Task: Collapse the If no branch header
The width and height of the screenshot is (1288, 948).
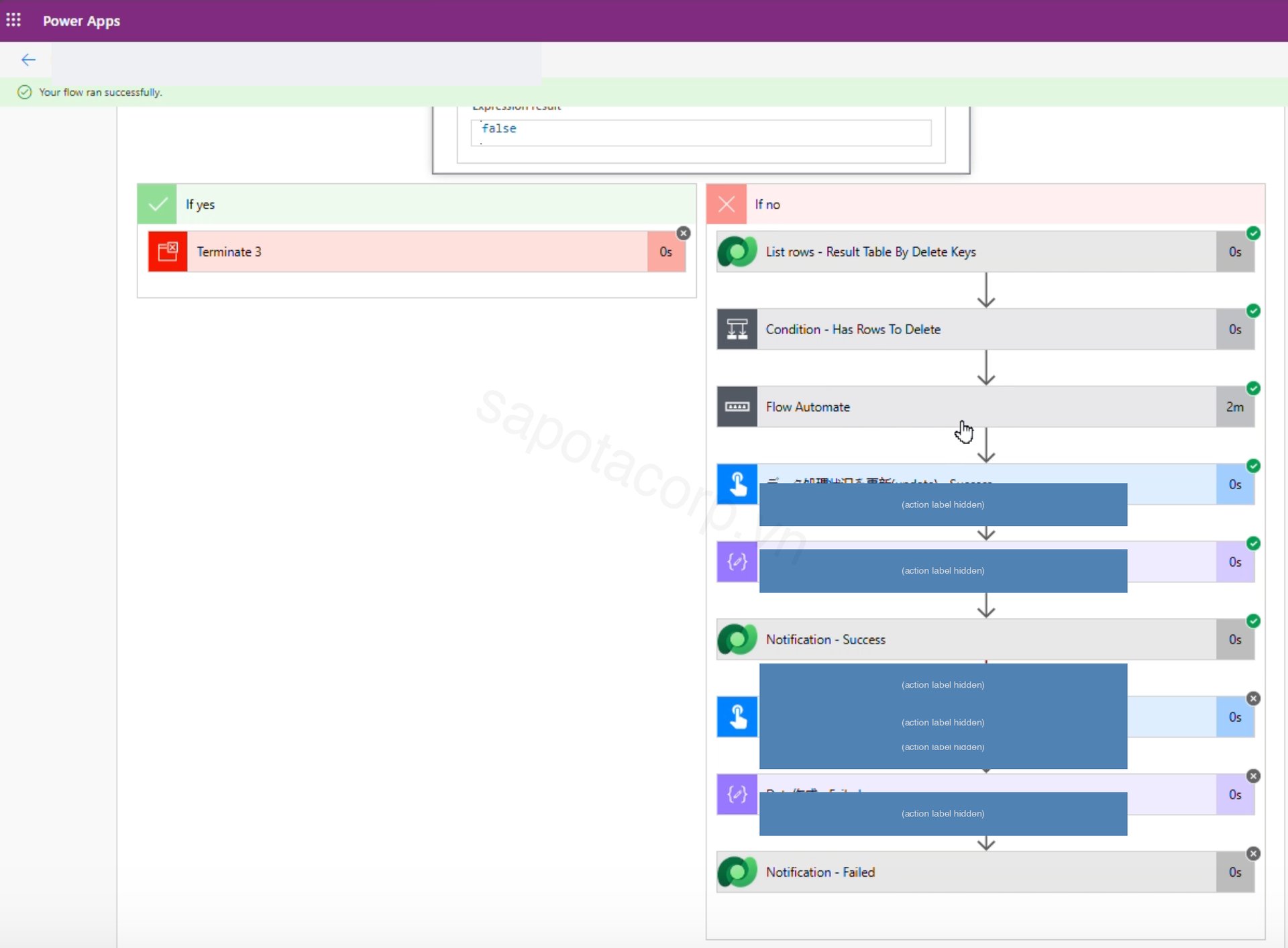Action: pos(985,204)
